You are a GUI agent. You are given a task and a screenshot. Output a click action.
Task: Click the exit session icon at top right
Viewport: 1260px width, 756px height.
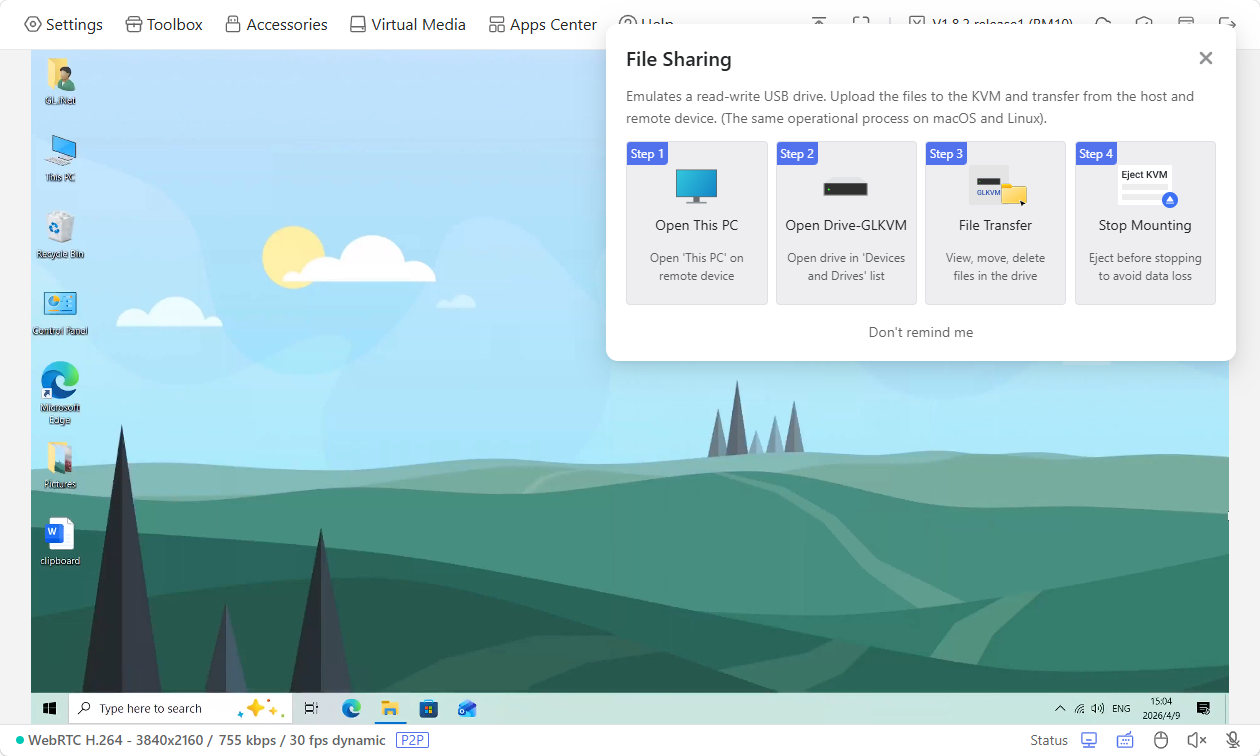click(1227, 21)
